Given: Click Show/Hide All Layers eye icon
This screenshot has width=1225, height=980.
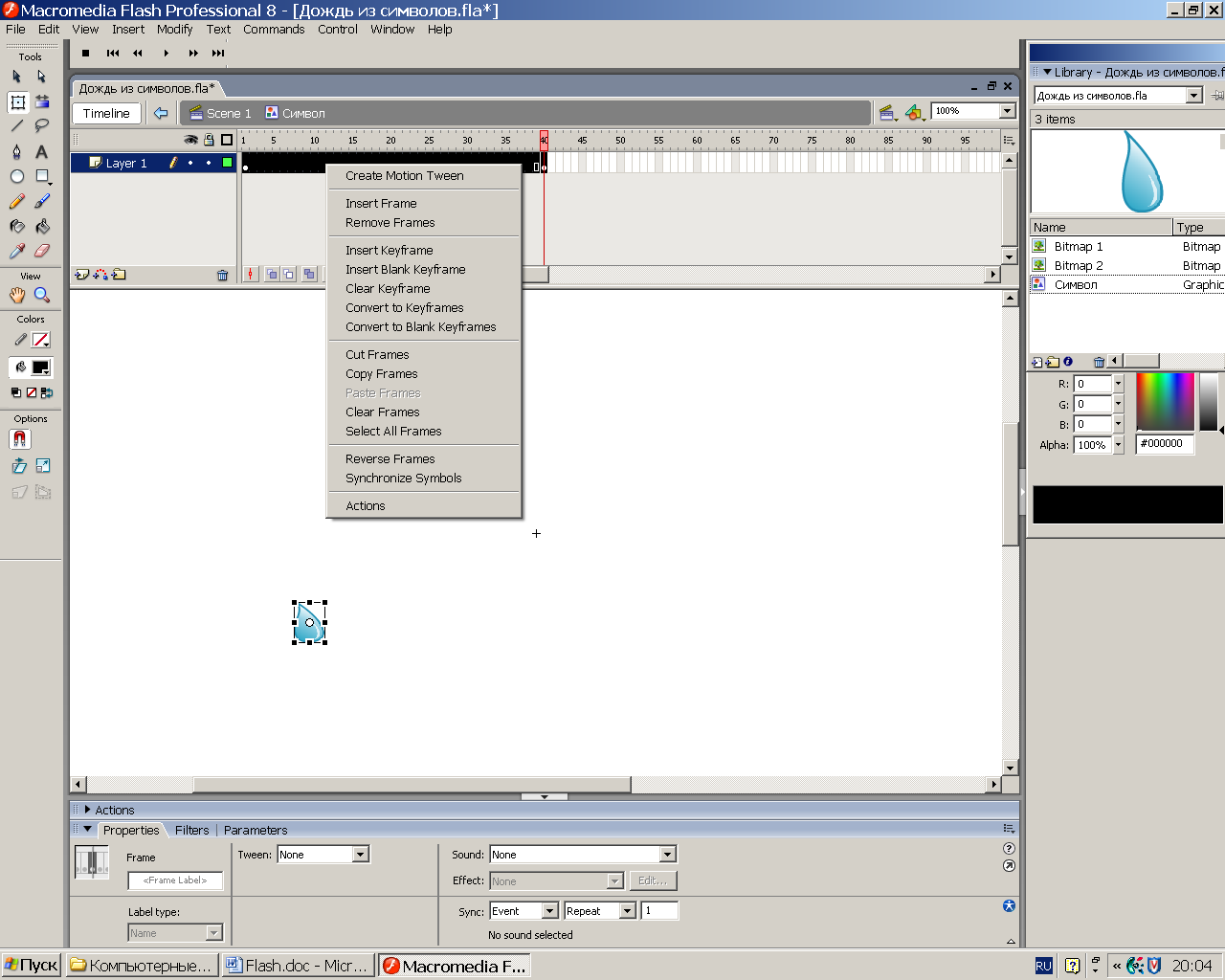Looking at the screenshot, I should [x=190, y=140].
